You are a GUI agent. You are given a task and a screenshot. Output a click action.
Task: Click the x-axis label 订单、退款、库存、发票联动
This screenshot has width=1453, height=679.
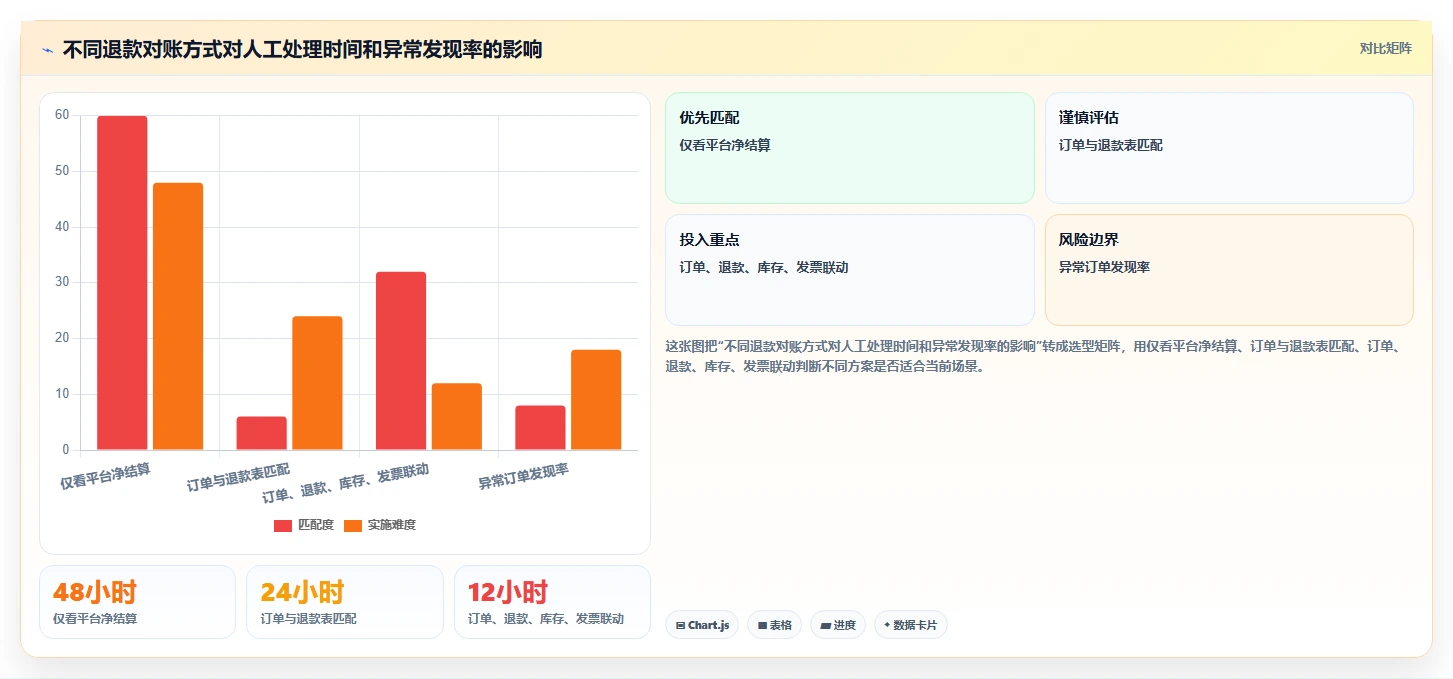coord(346,483)
